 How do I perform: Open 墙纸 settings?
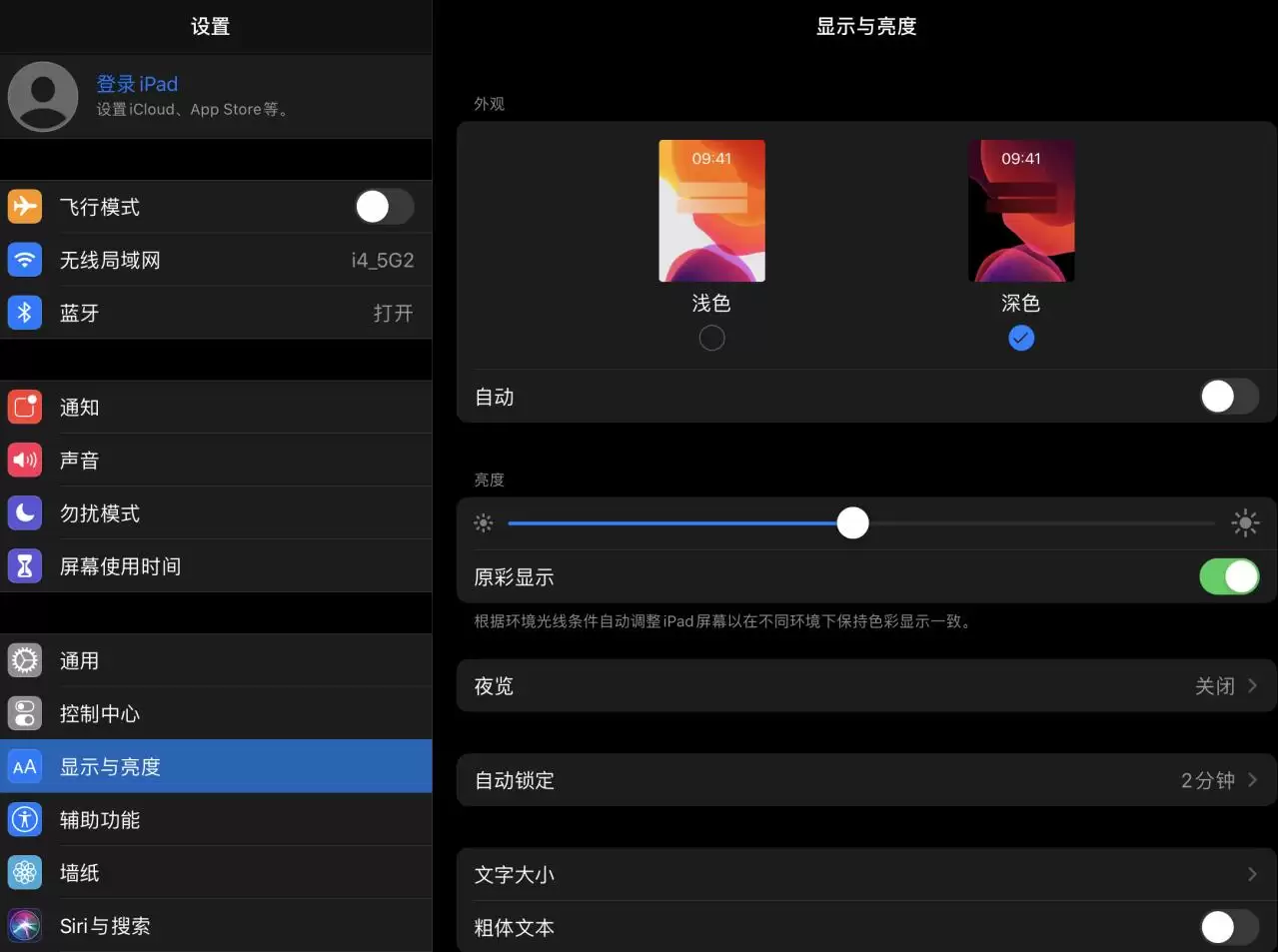point(216,872)
